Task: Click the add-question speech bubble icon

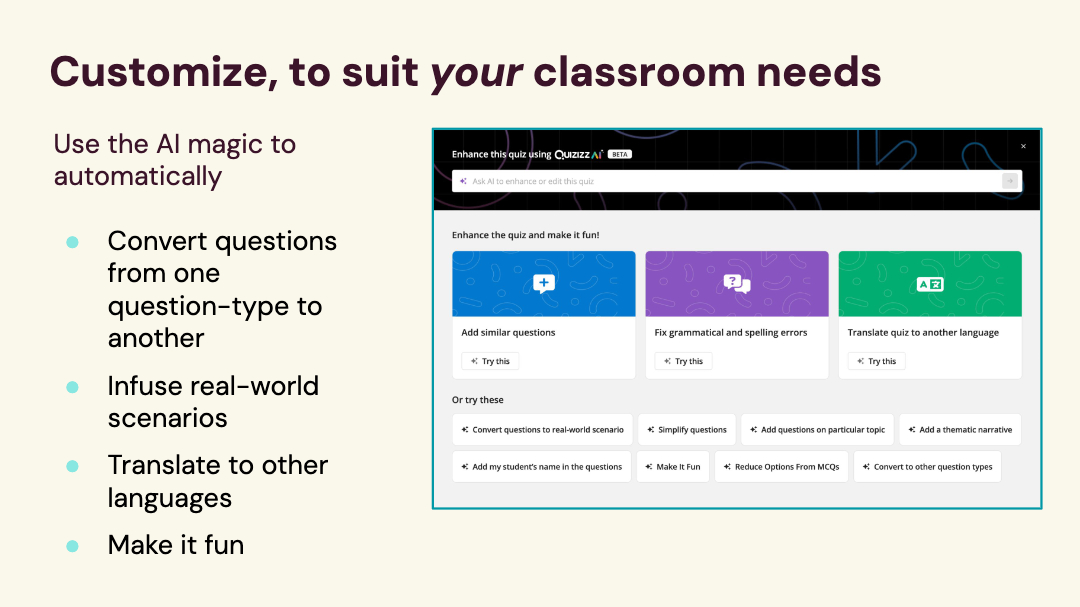Action: click(x=544, y=284)
